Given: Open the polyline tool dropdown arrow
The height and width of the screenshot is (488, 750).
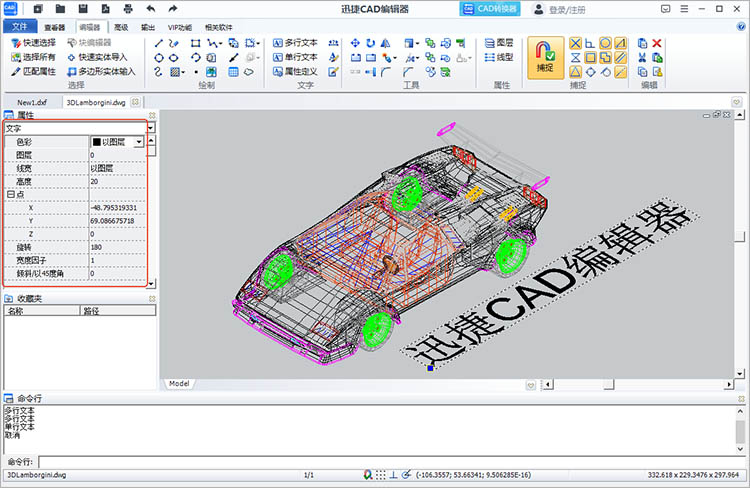Looking at the screenshot, I should (x=221, y=44).
